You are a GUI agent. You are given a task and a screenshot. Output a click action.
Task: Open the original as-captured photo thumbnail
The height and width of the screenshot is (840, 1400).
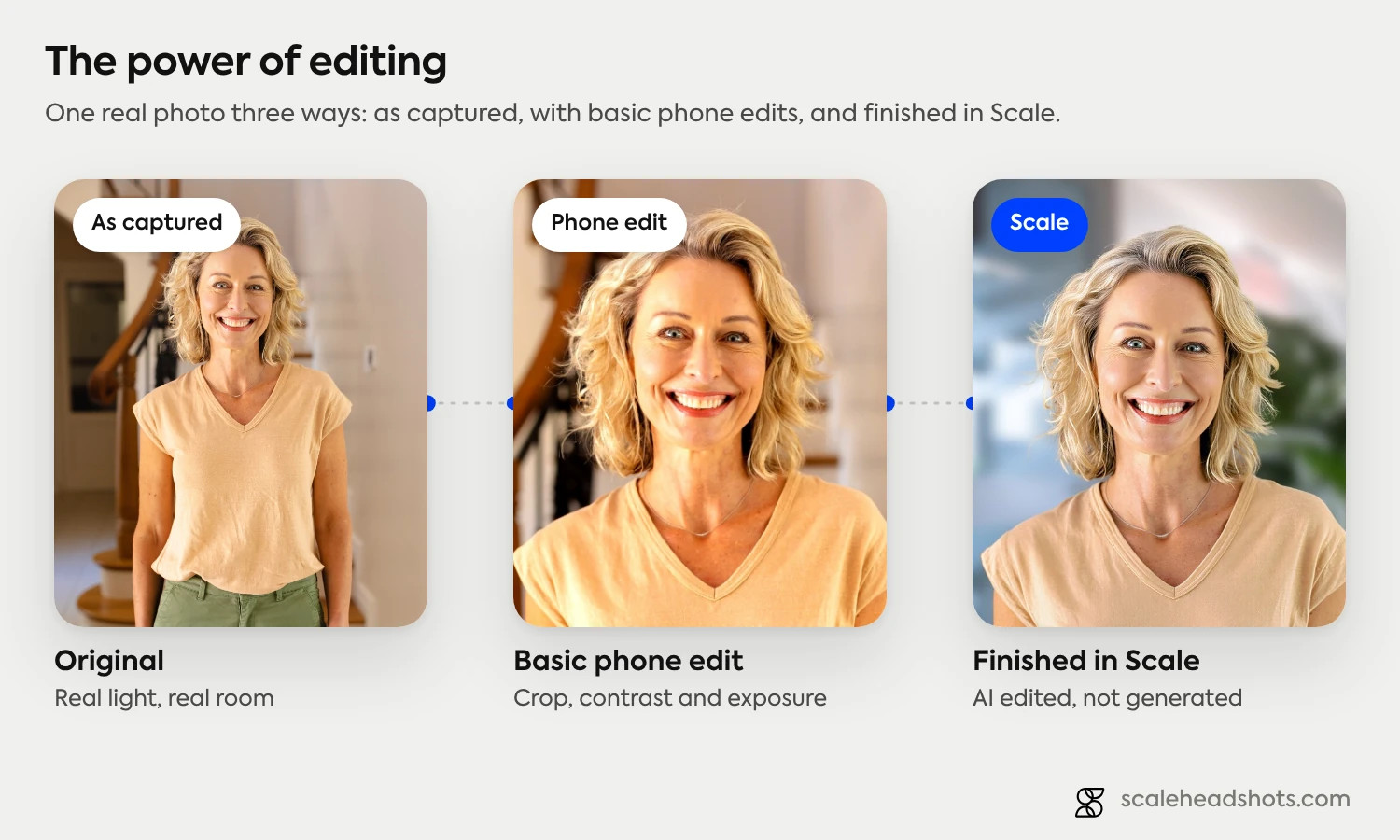click(x=241, y=403)
